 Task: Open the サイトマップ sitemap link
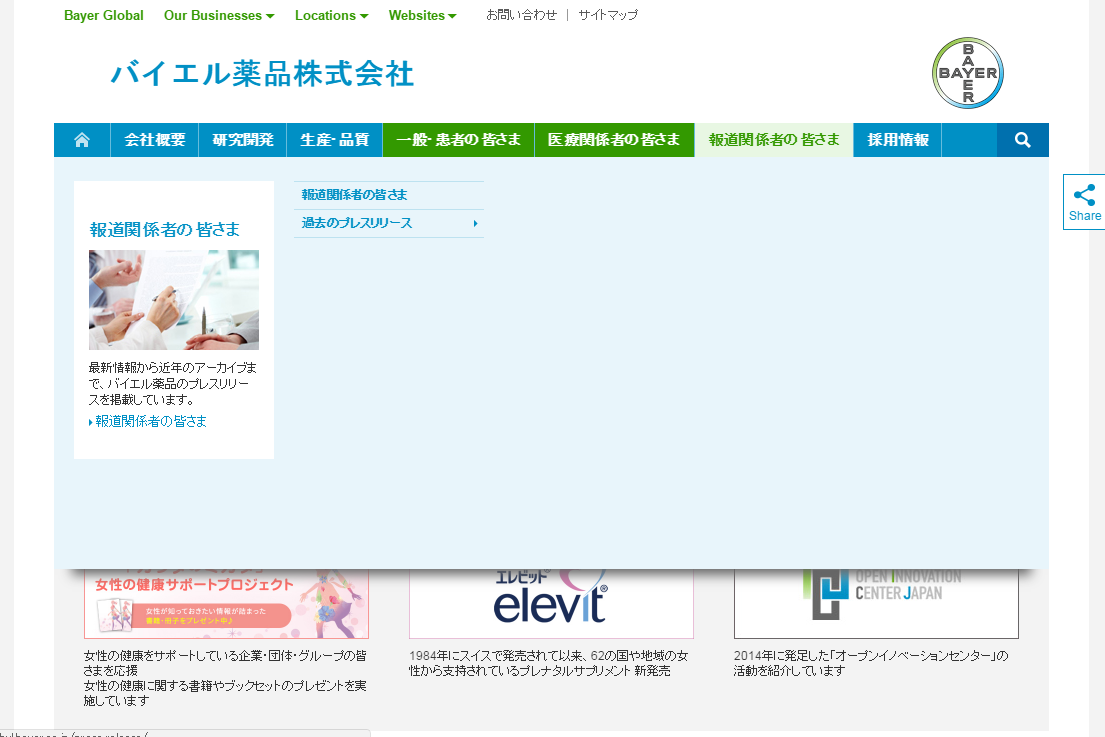(x=608, y=15)
